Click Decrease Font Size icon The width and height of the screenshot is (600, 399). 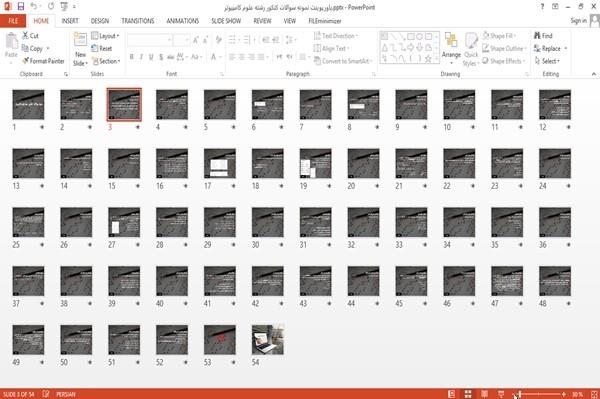205,40
